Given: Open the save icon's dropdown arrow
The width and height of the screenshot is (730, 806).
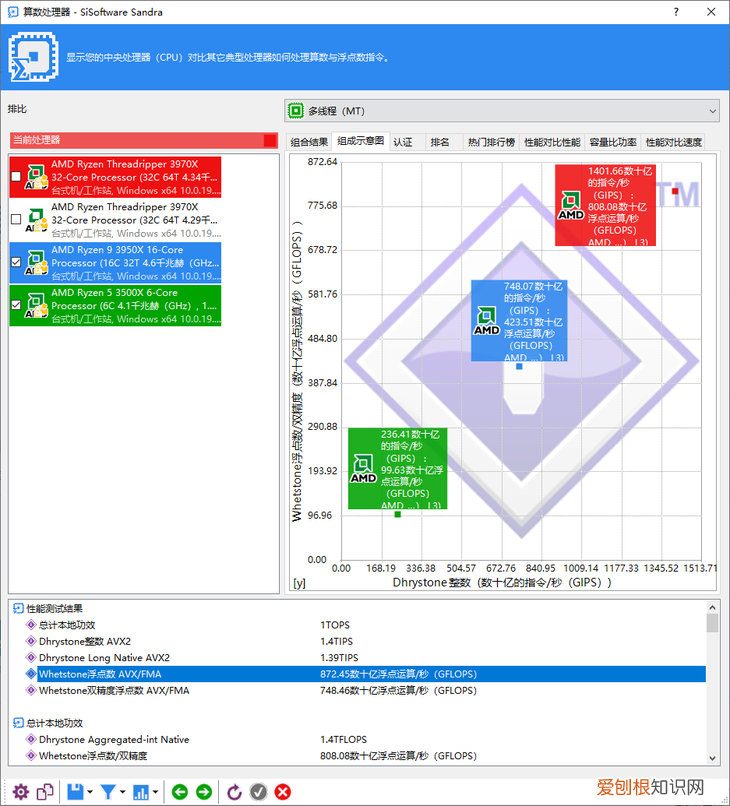Looking at the screenshot, I should click(x=90, y=793).
